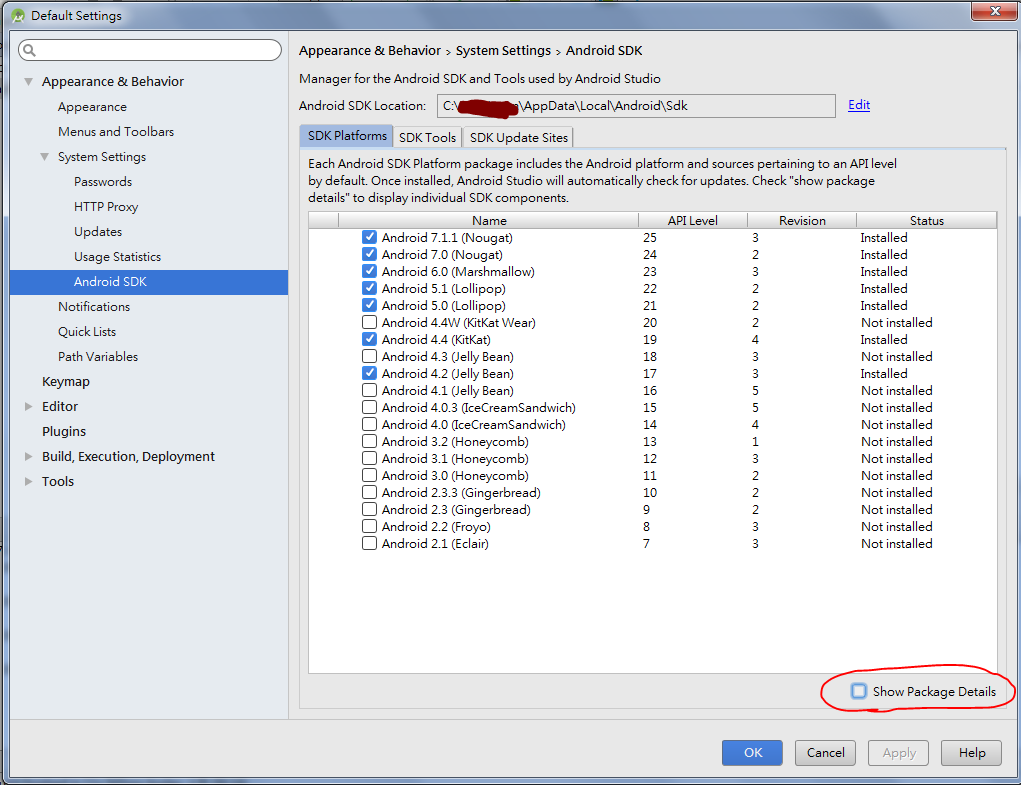Switch to SDK Tools tab
This screenshot has width=1021, height=785.
coord(427,137)
